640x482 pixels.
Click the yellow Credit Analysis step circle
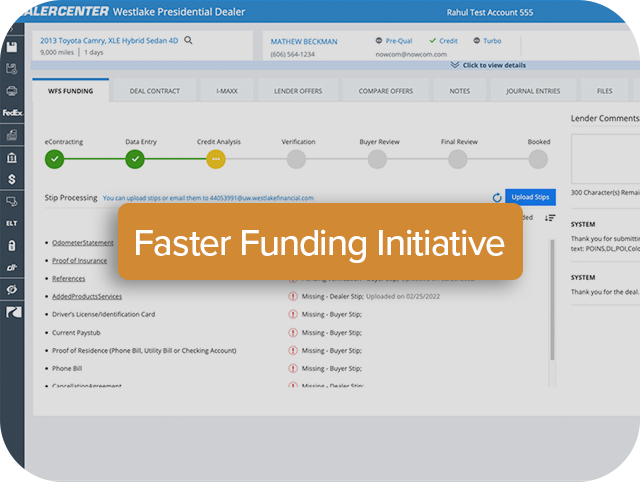click(216, 159)
